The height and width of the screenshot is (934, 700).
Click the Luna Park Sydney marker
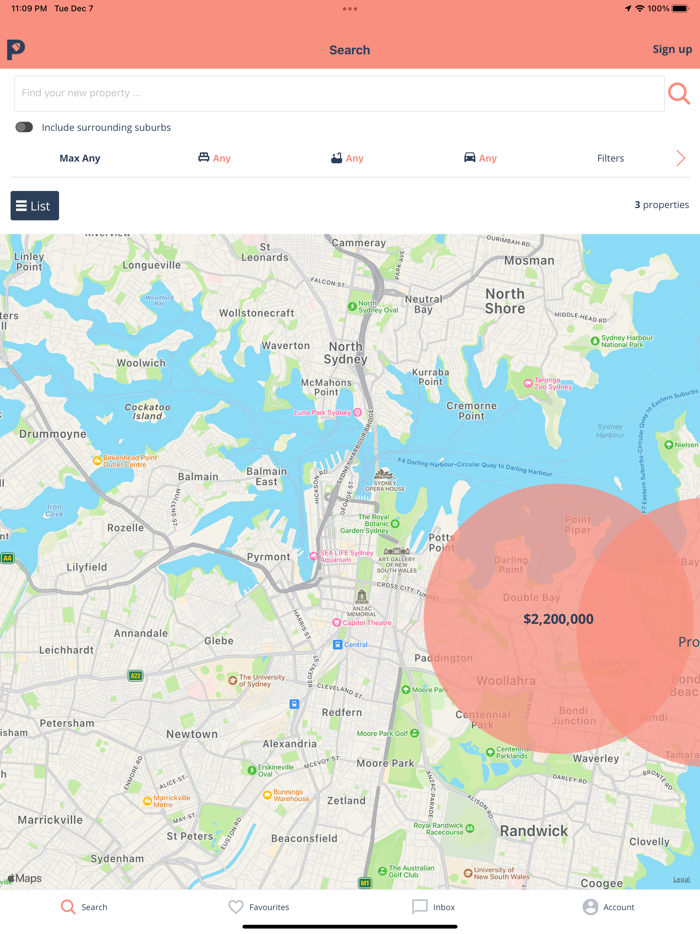[357, 412]
